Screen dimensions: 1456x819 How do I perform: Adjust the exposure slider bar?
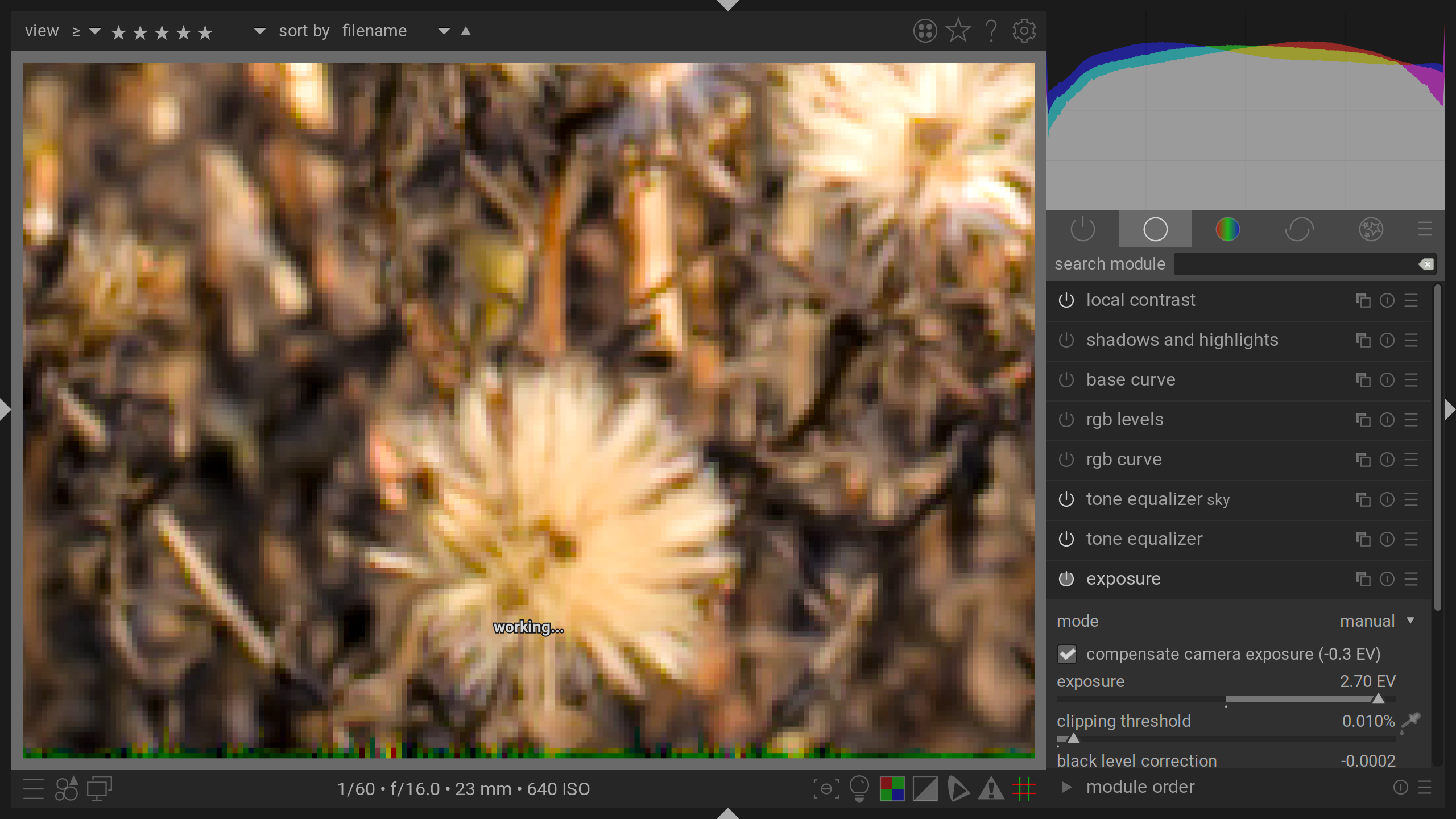pyautogui.click(x=1226, y=698)
